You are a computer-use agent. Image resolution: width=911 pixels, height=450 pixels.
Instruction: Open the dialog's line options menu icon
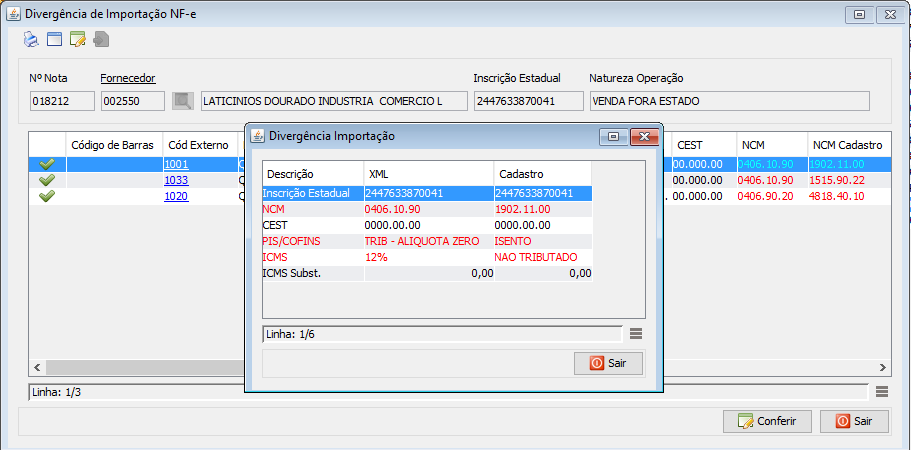click(636, 333)
